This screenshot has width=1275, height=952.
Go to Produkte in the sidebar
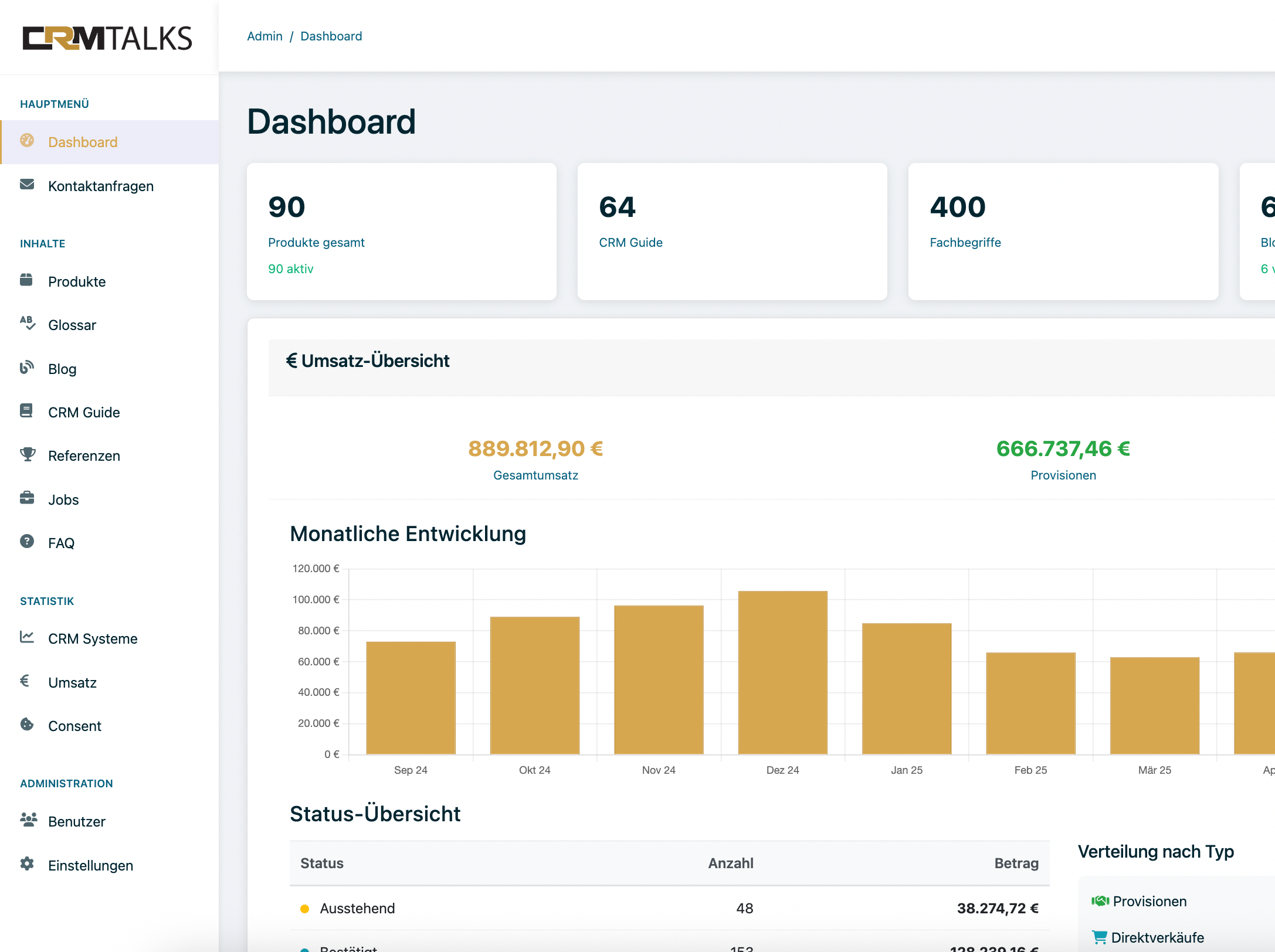(110, 281)
